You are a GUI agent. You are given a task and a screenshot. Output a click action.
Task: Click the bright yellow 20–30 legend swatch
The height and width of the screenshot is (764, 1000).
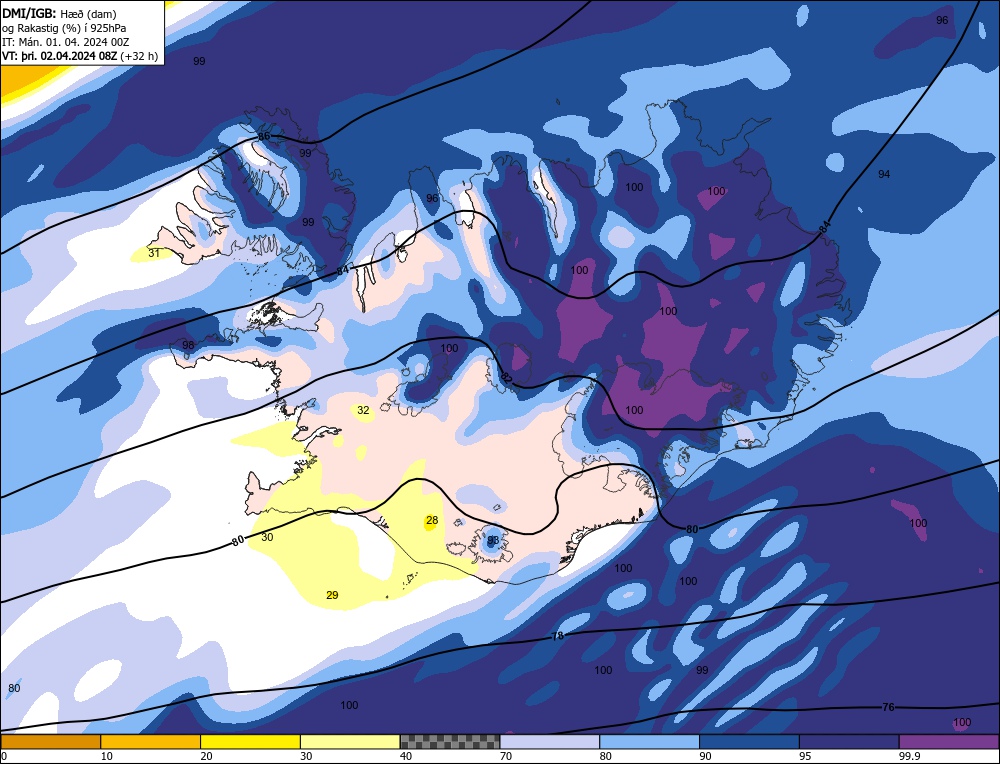tap(250, 742)
